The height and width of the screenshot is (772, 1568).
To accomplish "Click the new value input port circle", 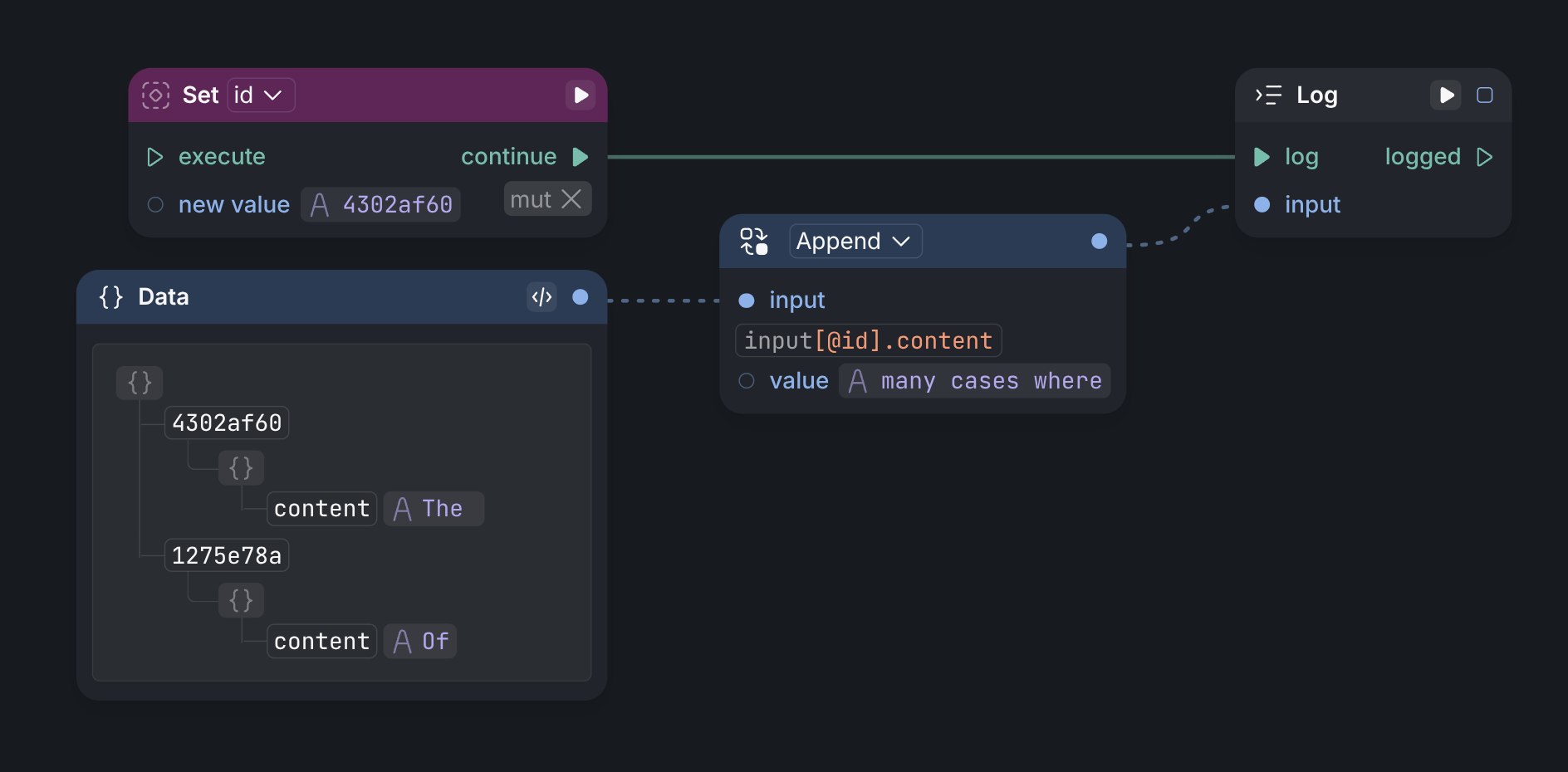I will coord(155,205).
